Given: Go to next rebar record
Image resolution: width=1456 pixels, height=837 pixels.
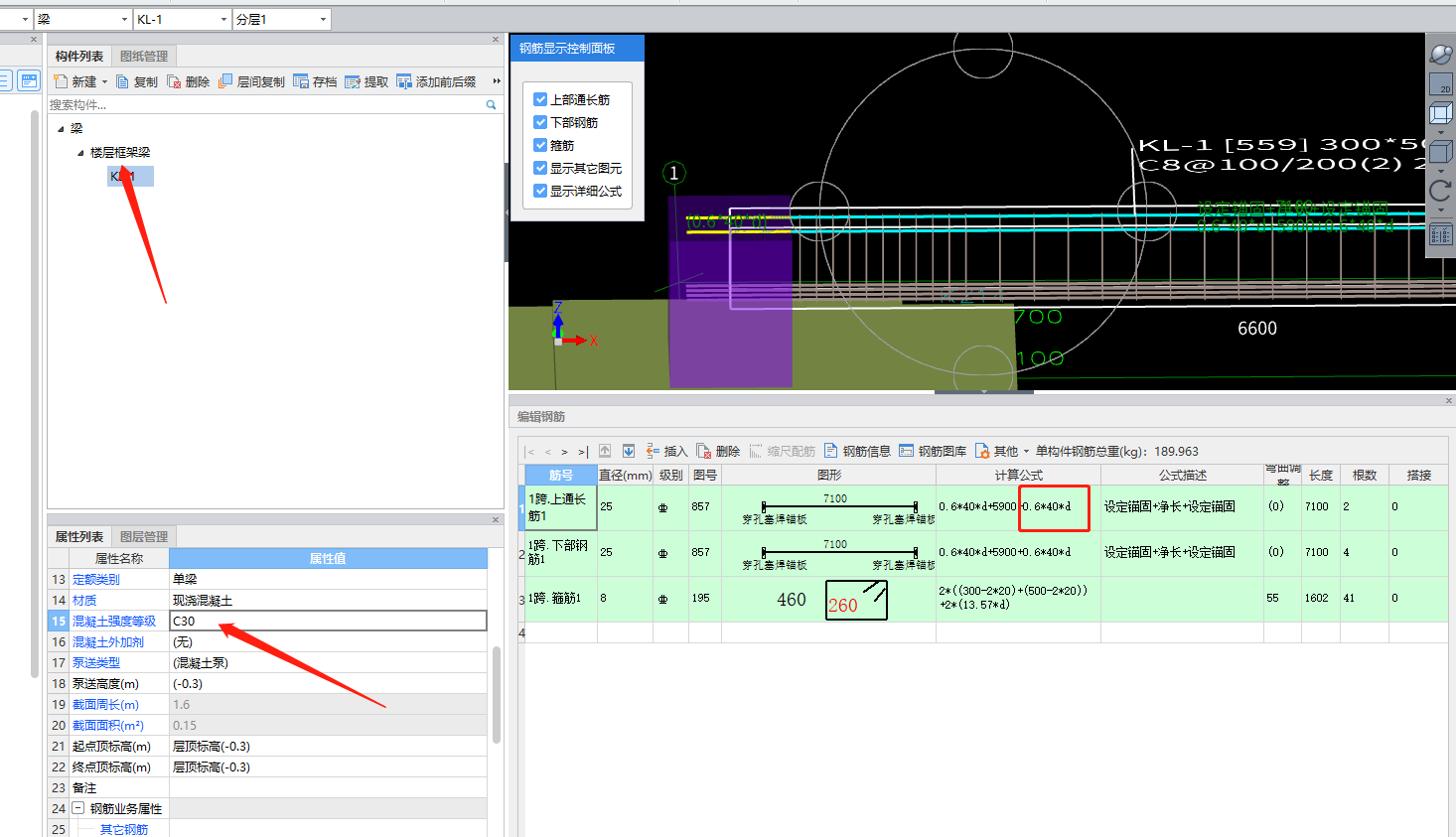Looking at the screenshot, I should coord(564,452).
